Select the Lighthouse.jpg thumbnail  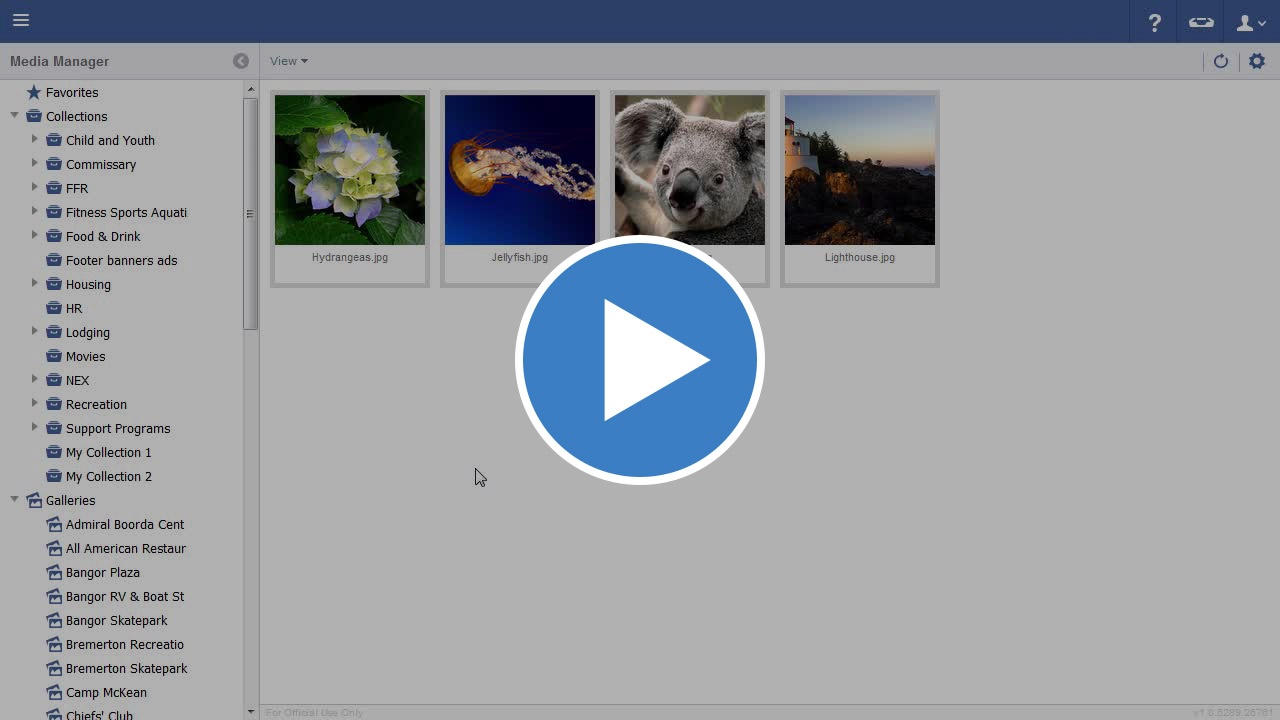(860, 170)
